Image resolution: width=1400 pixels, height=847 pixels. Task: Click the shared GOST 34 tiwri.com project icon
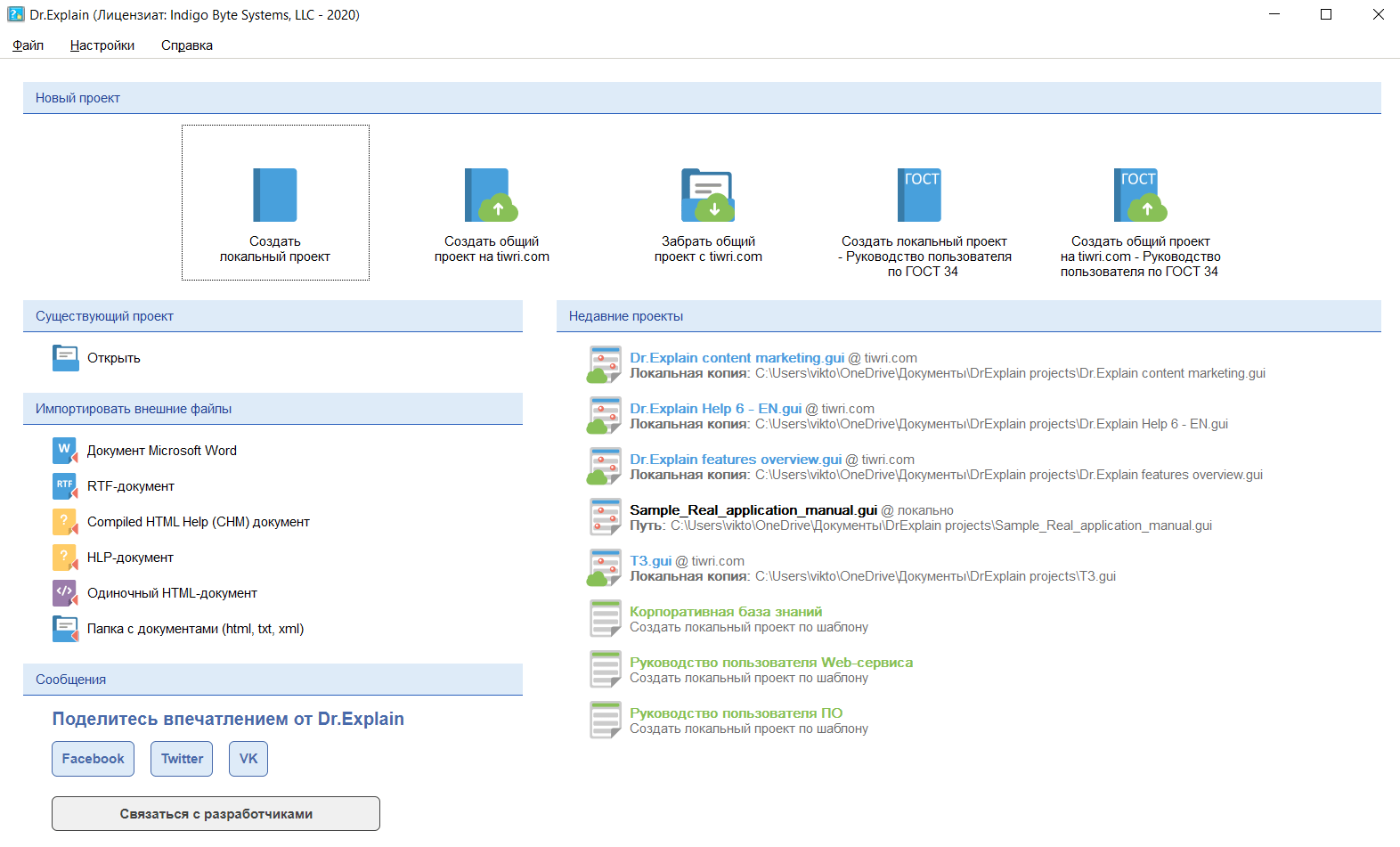1141,195
